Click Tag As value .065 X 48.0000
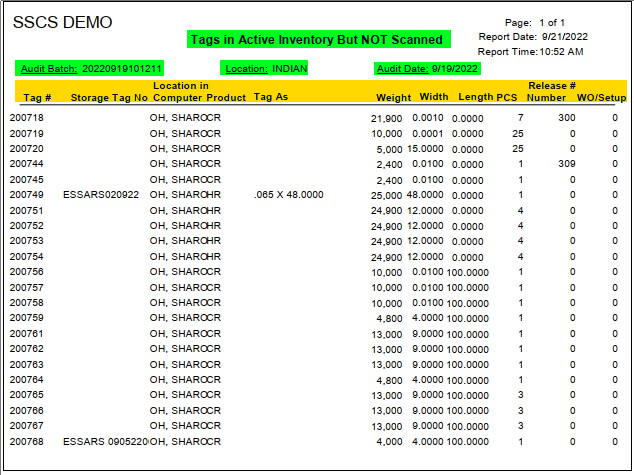This screenshot has height=475, width=634. [x=288, y=195]
